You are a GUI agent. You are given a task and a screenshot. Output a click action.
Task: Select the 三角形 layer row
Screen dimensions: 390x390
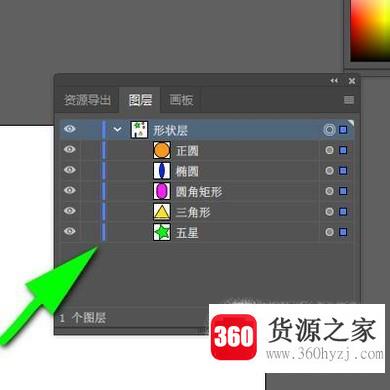(207, 212)
